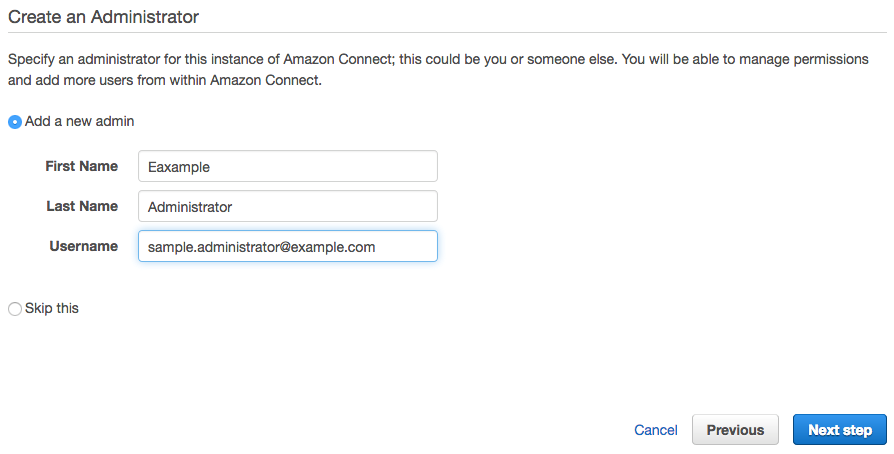This screenshot has width=894, height=454.
Task: Click the "Username" field label
Action: (84, 246)
